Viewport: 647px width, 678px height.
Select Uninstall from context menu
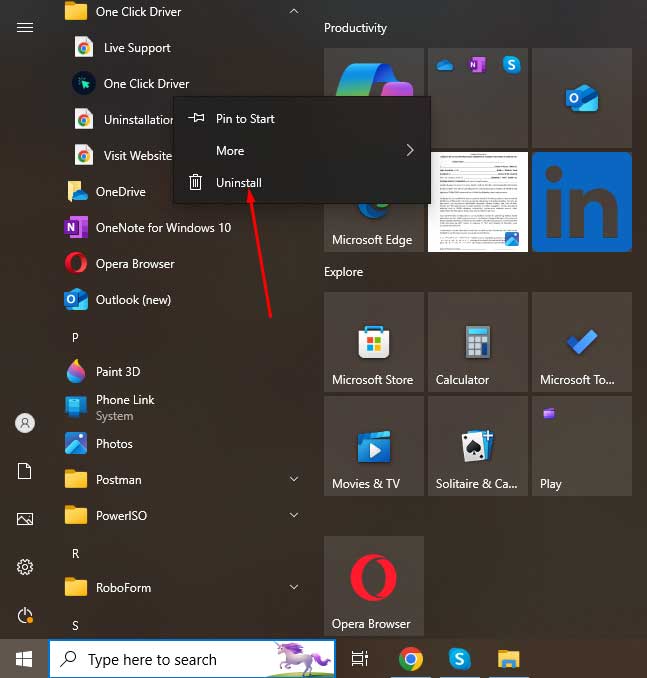point(238,183)
